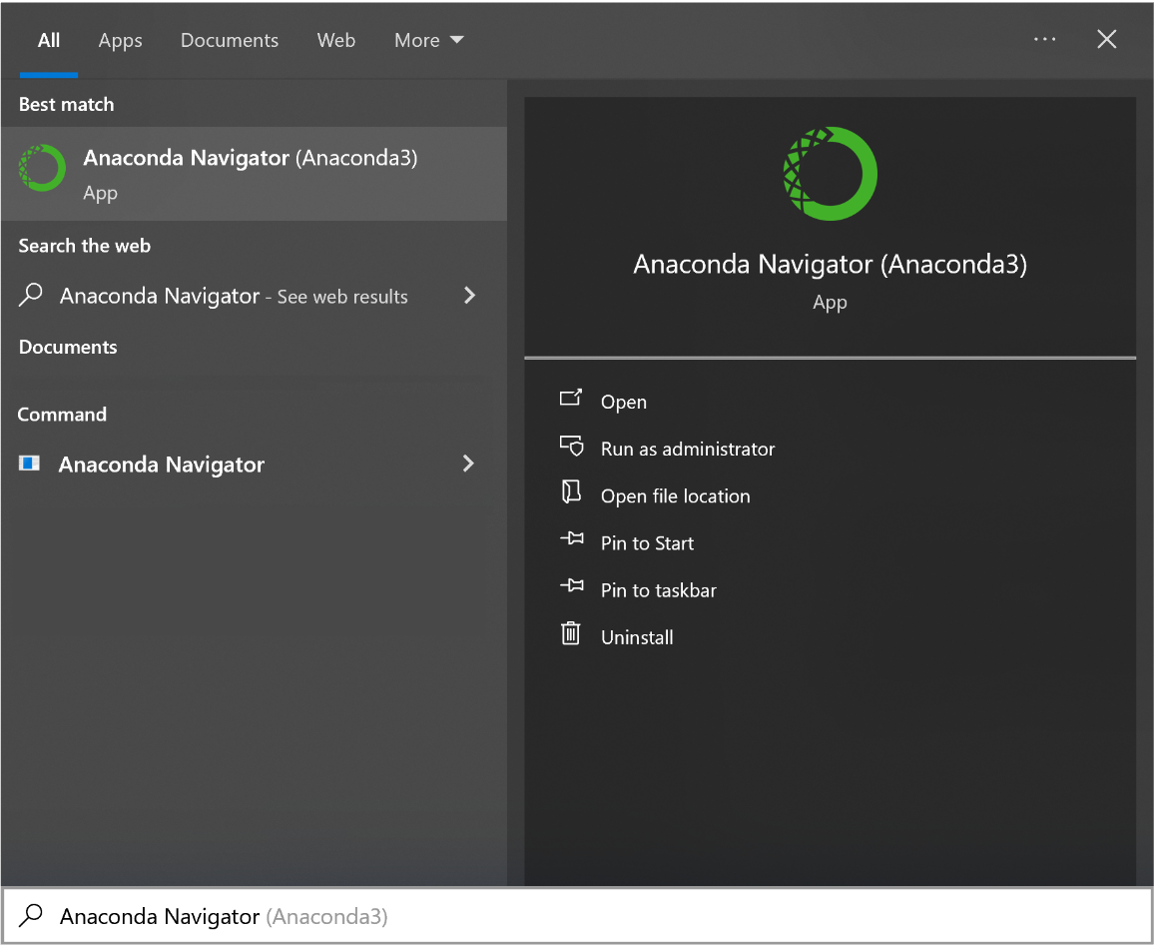Expand the web results chevron arrow
This screenshot has width=1155, height=947.
click(469, 295)
